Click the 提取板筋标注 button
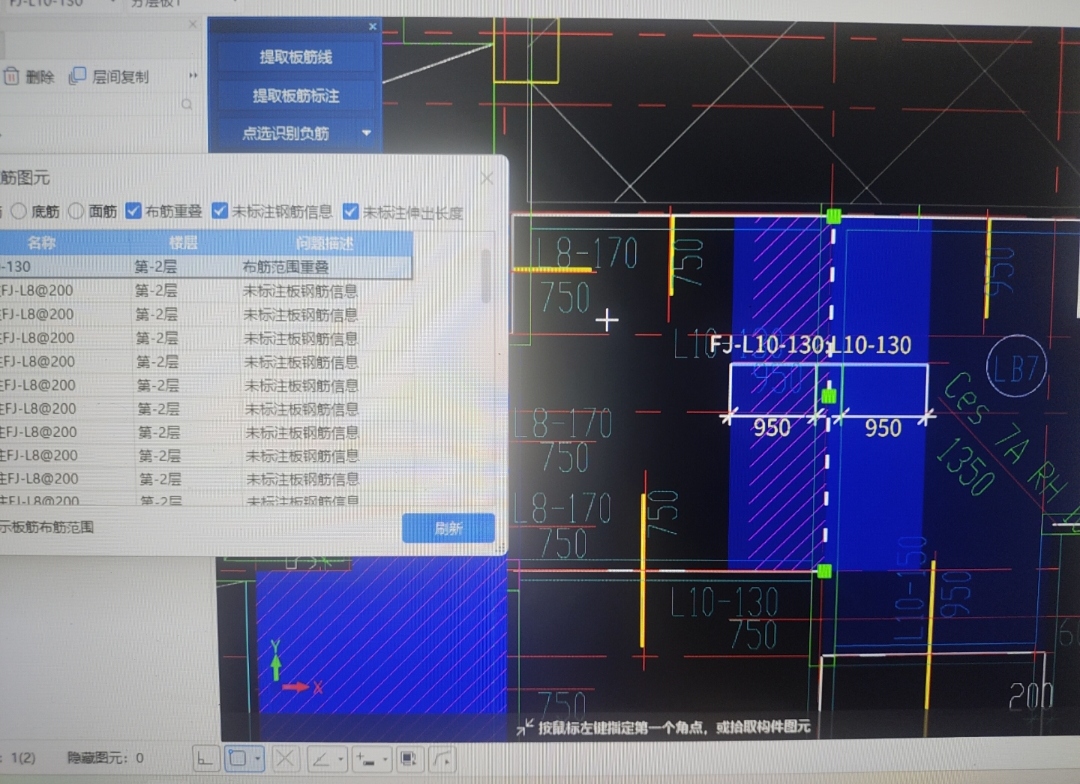1080x784 pixels. [x=295, y=96]
